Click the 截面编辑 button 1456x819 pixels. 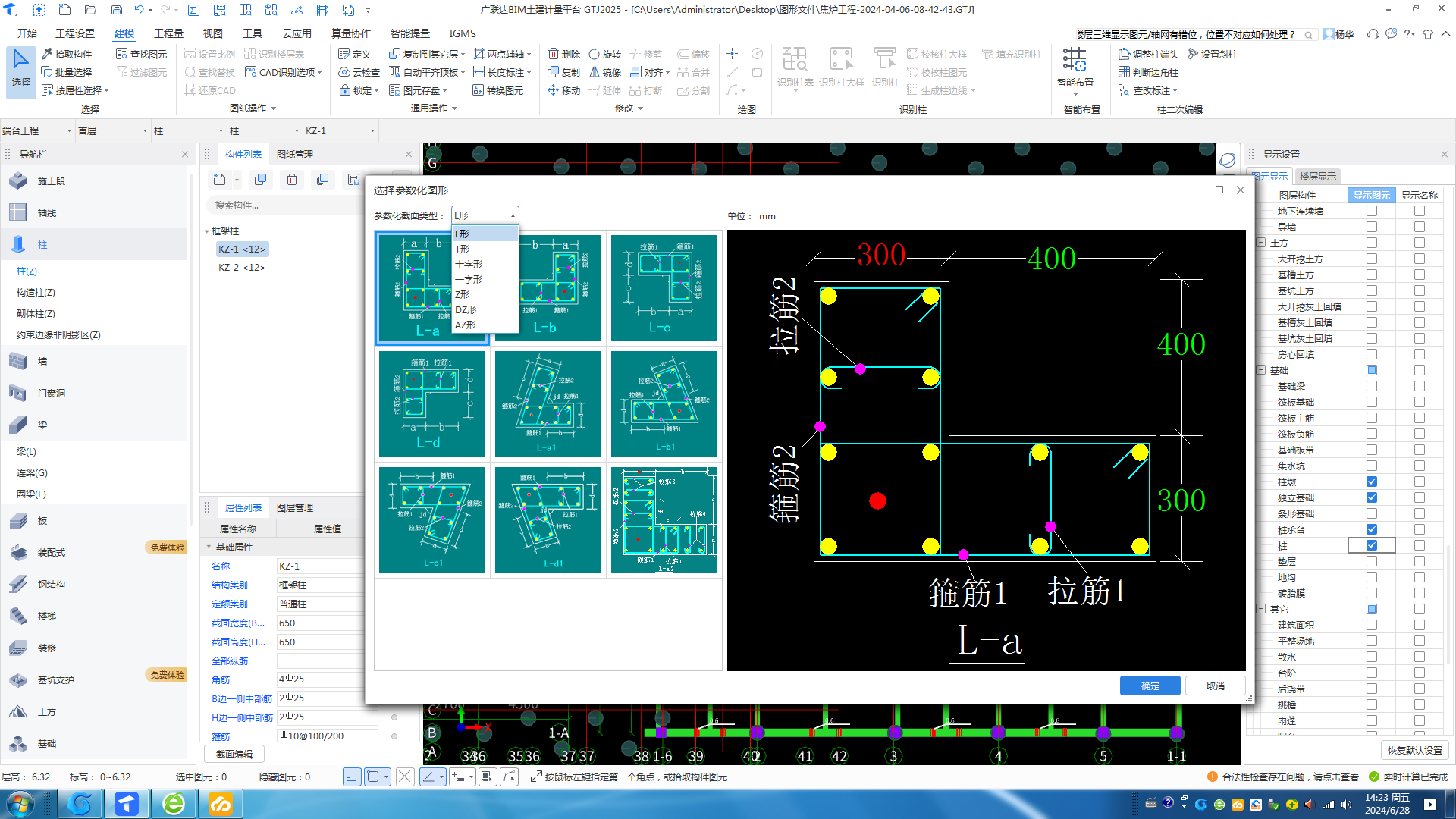(x=234, y=754)
